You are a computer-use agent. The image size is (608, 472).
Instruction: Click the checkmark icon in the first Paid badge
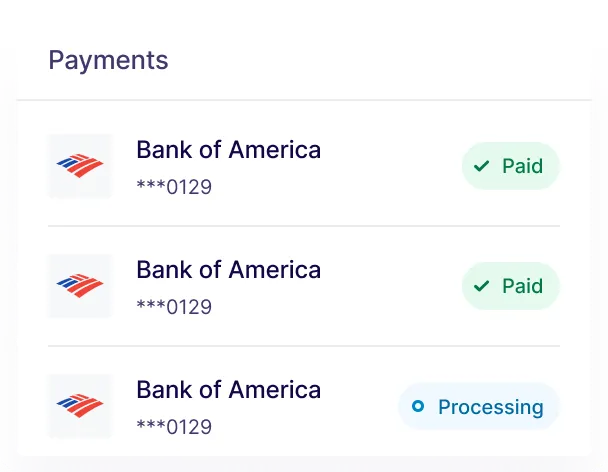(x=482, y=166)
